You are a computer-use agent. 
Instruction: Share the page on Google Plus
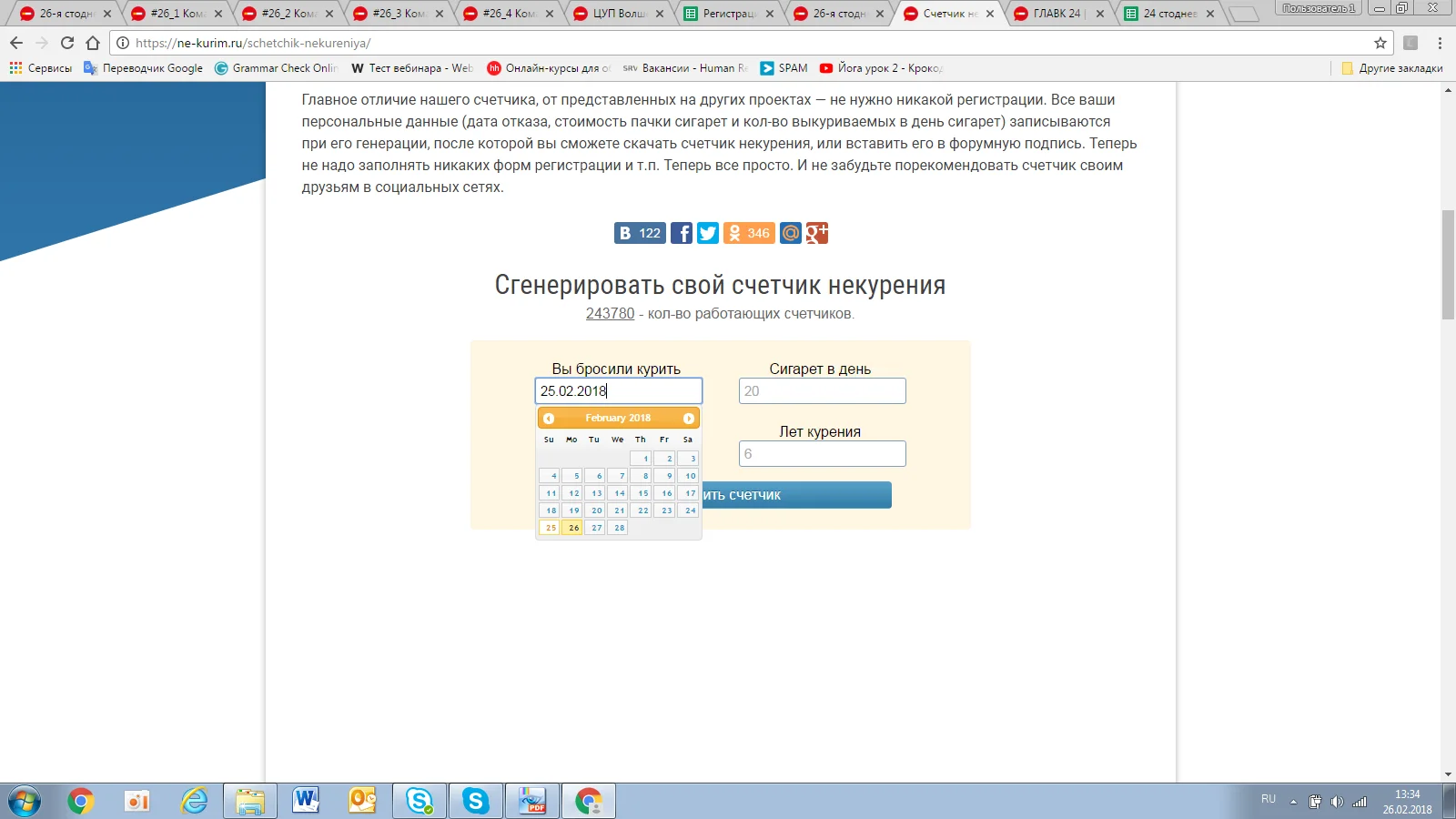817,233
